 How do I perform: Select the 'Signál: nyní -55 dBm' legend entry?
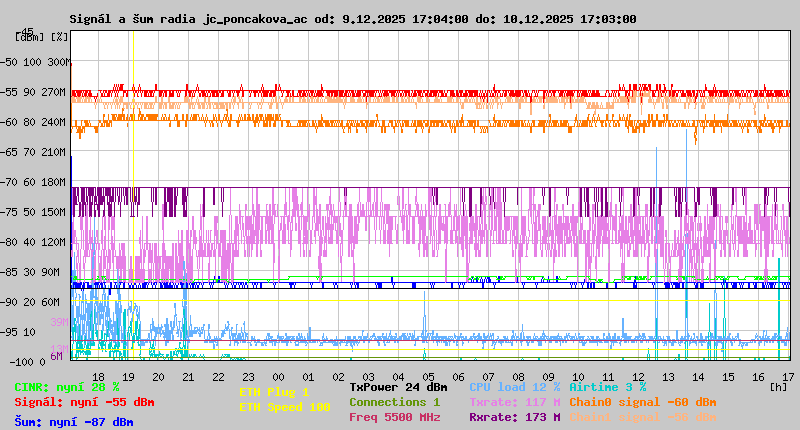pyautogui.click(x=84, y=402)
